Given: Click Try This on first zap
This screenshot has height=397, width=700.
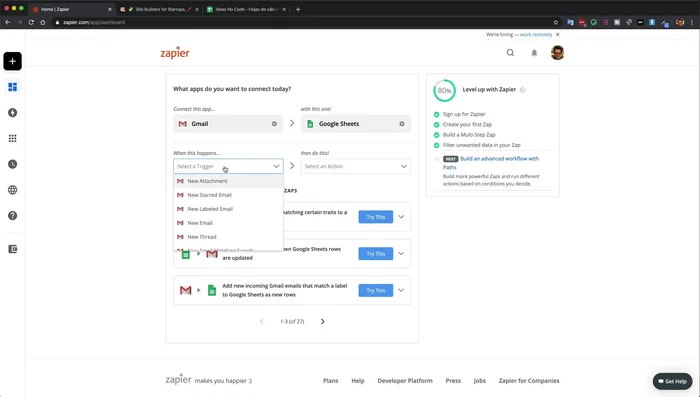Looking at the screenshot, I should click(x=375, y=217).
